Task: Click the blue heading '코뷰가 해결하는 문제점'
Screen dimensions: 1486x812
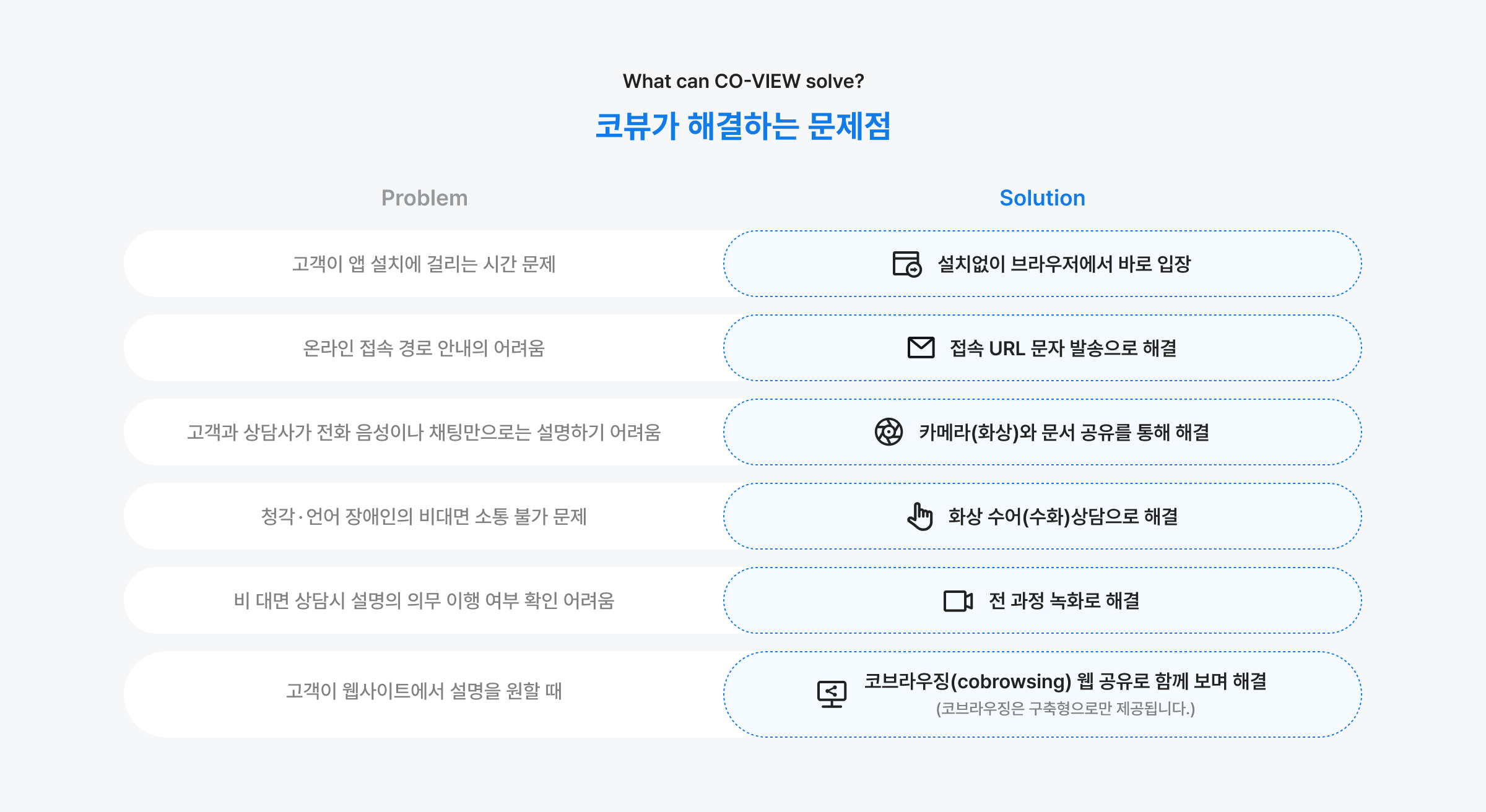Action: [743, 126]
